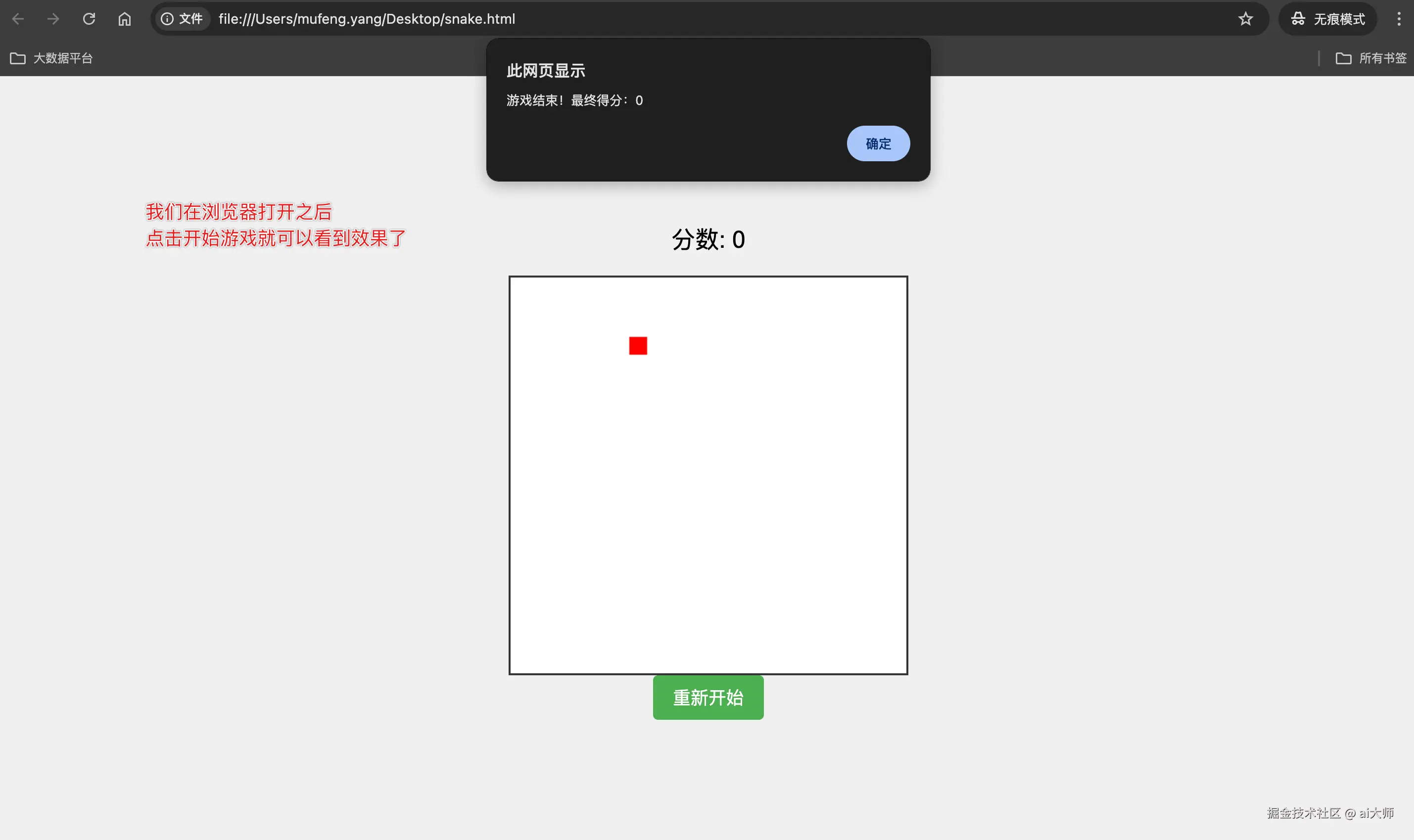Click the game over score message
This screenshot has height=840, width=1414.
tap(573, 99)
